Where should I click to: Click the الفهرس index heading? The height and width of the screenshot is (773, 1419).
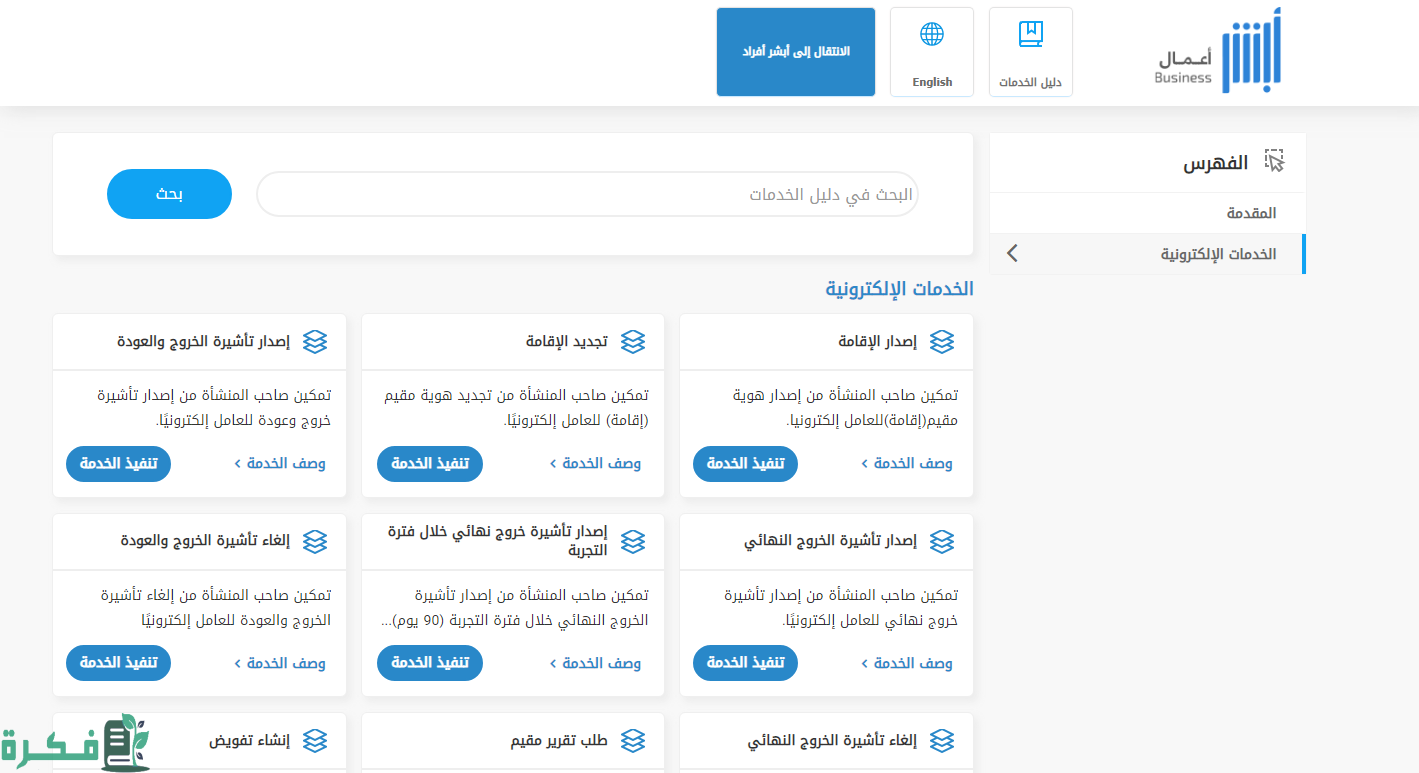coord(1216,162)
